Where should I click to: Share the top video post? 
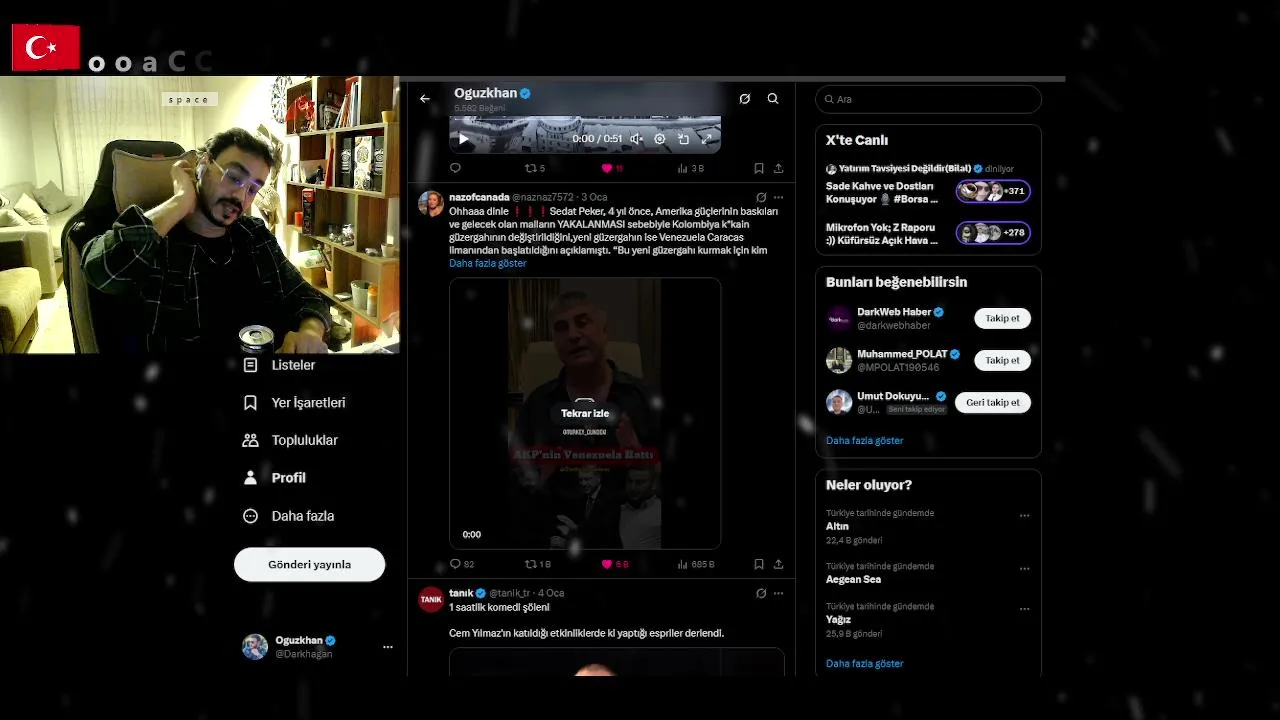[778, 168]
